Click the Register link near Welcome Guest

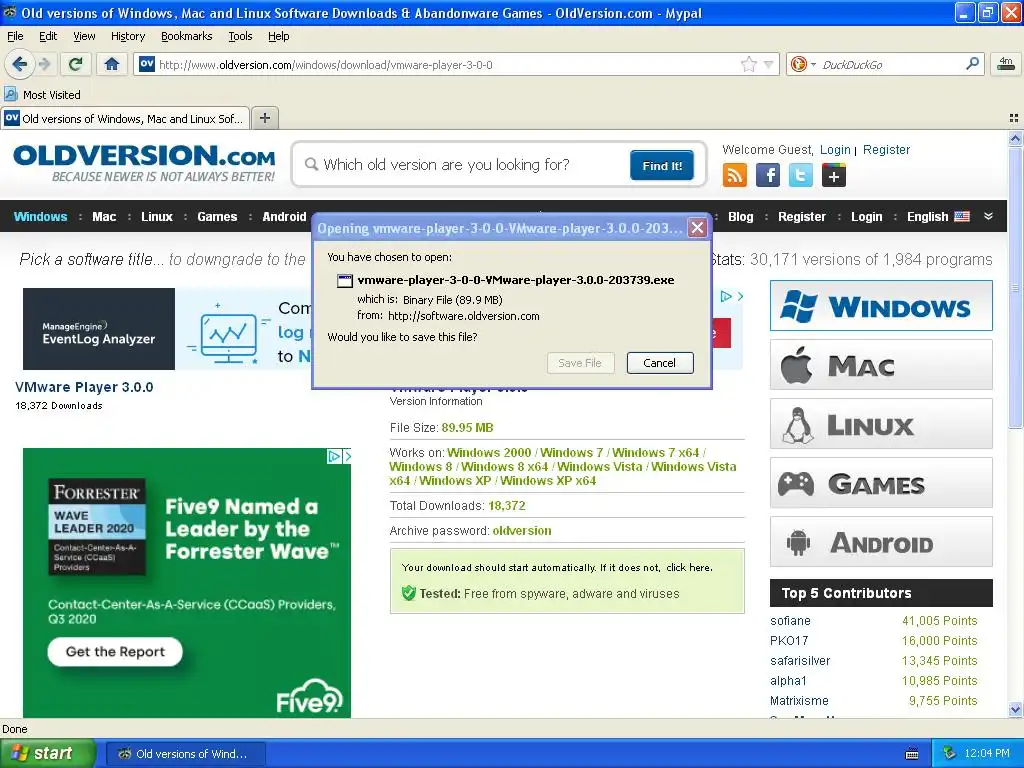886,150
